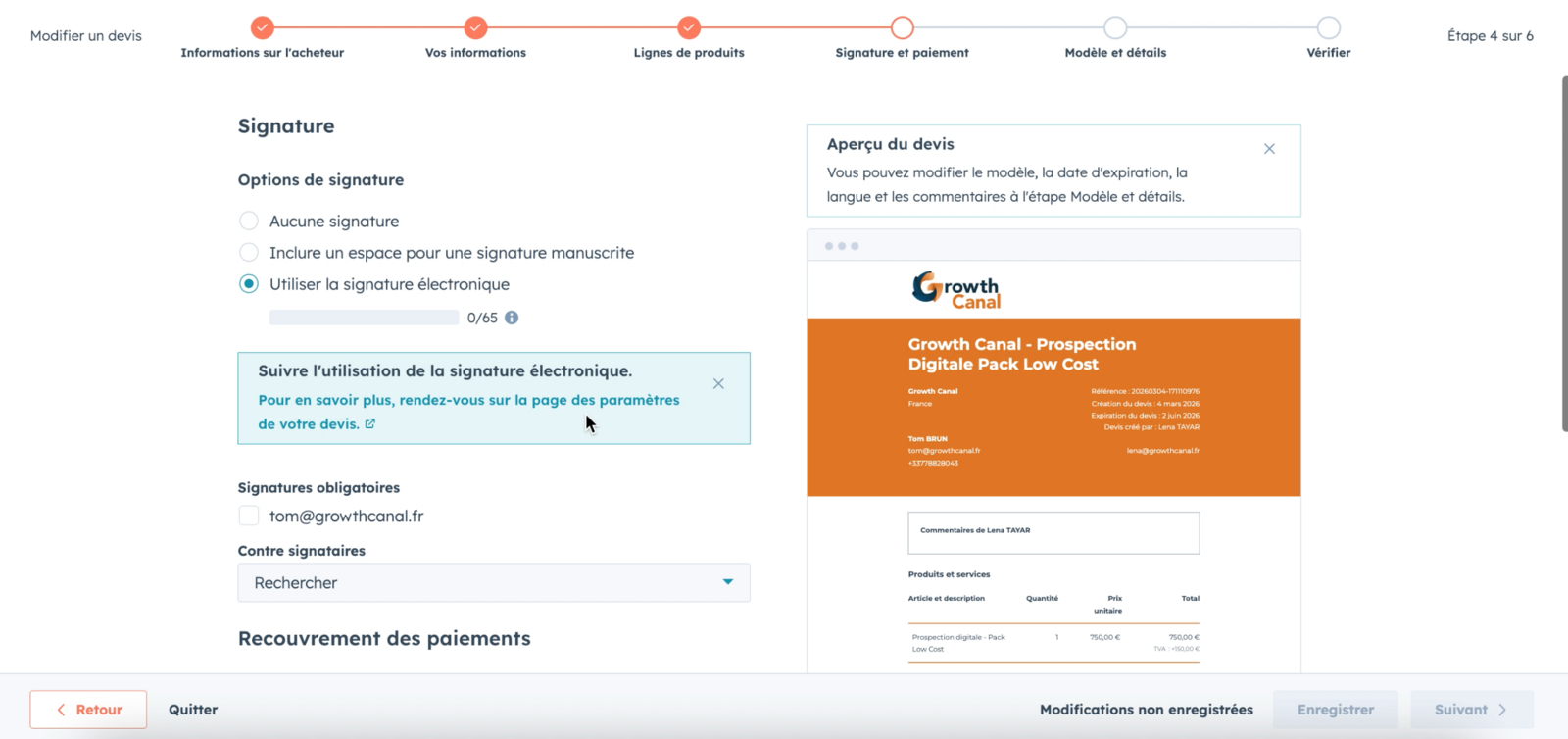Click the Quitter button
The image size is (1568, 739).
pyautogui.click(x=193, y=710)
